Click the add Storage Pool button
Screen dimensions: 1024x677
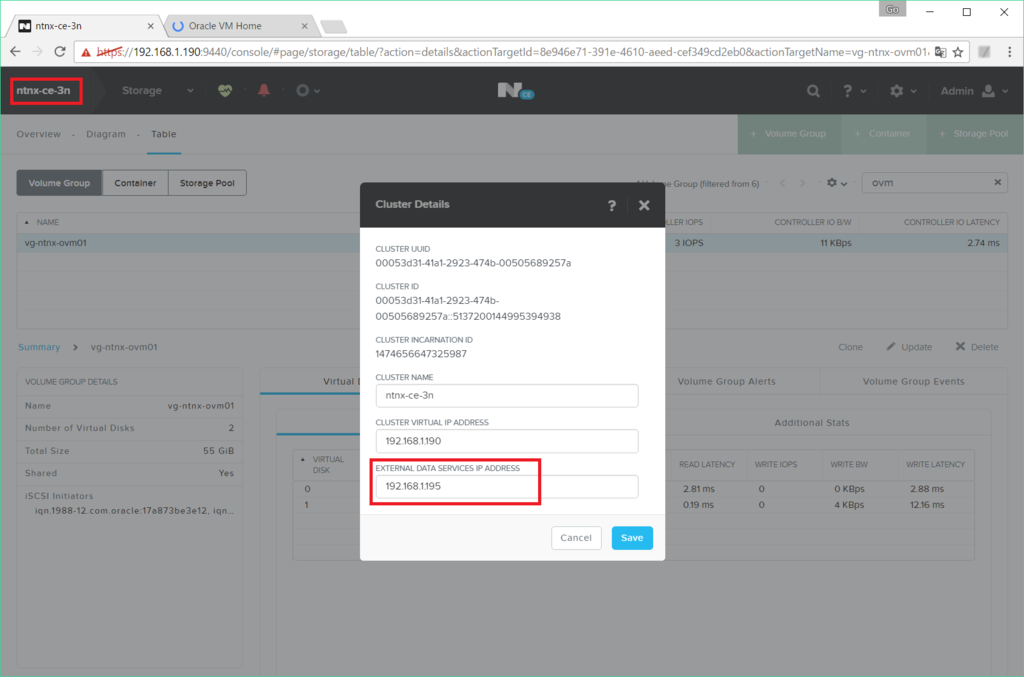click(x=974, y=134)
